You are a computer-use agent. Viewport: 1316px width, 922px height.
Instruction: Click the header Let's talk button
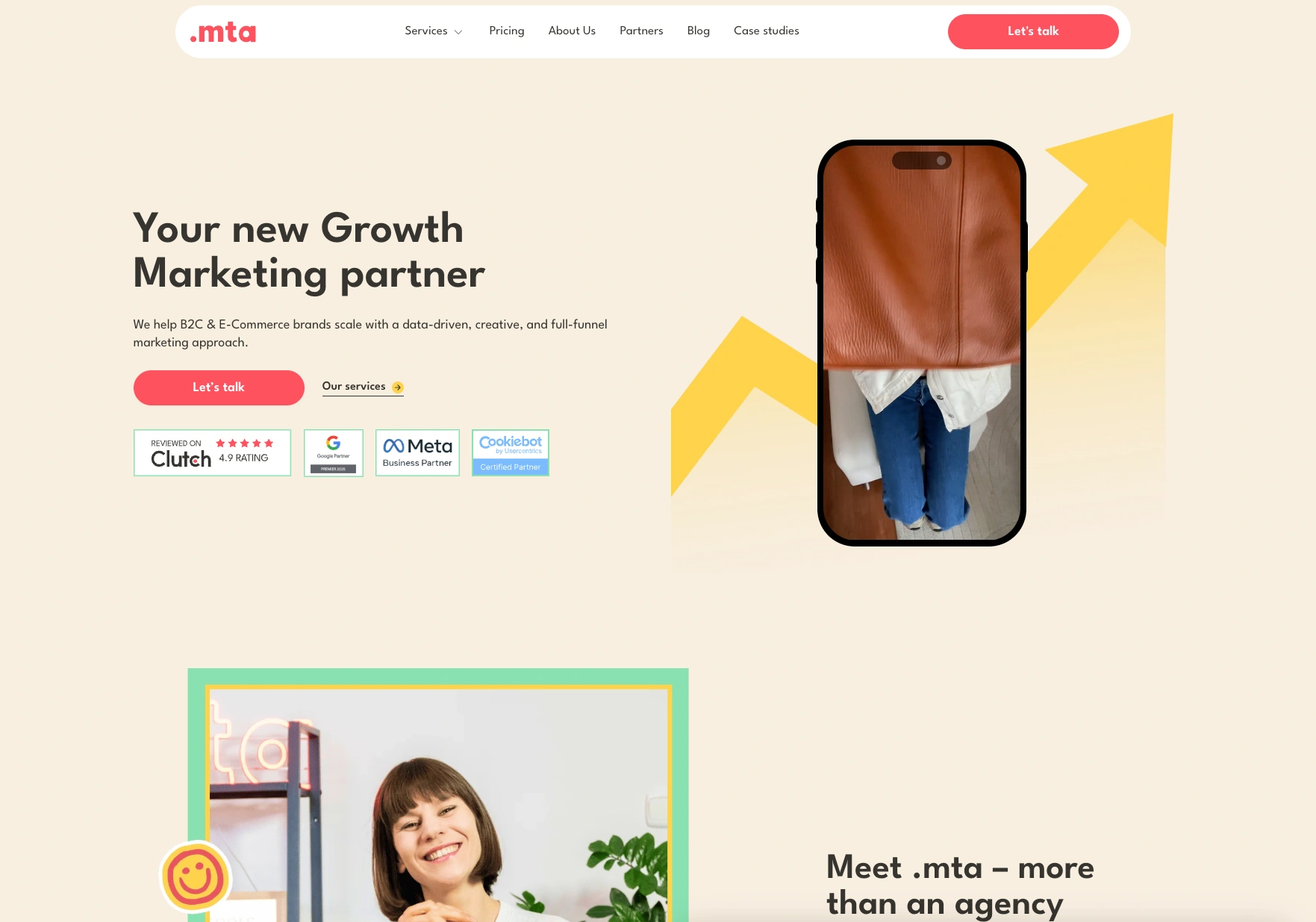(1033, 31)
